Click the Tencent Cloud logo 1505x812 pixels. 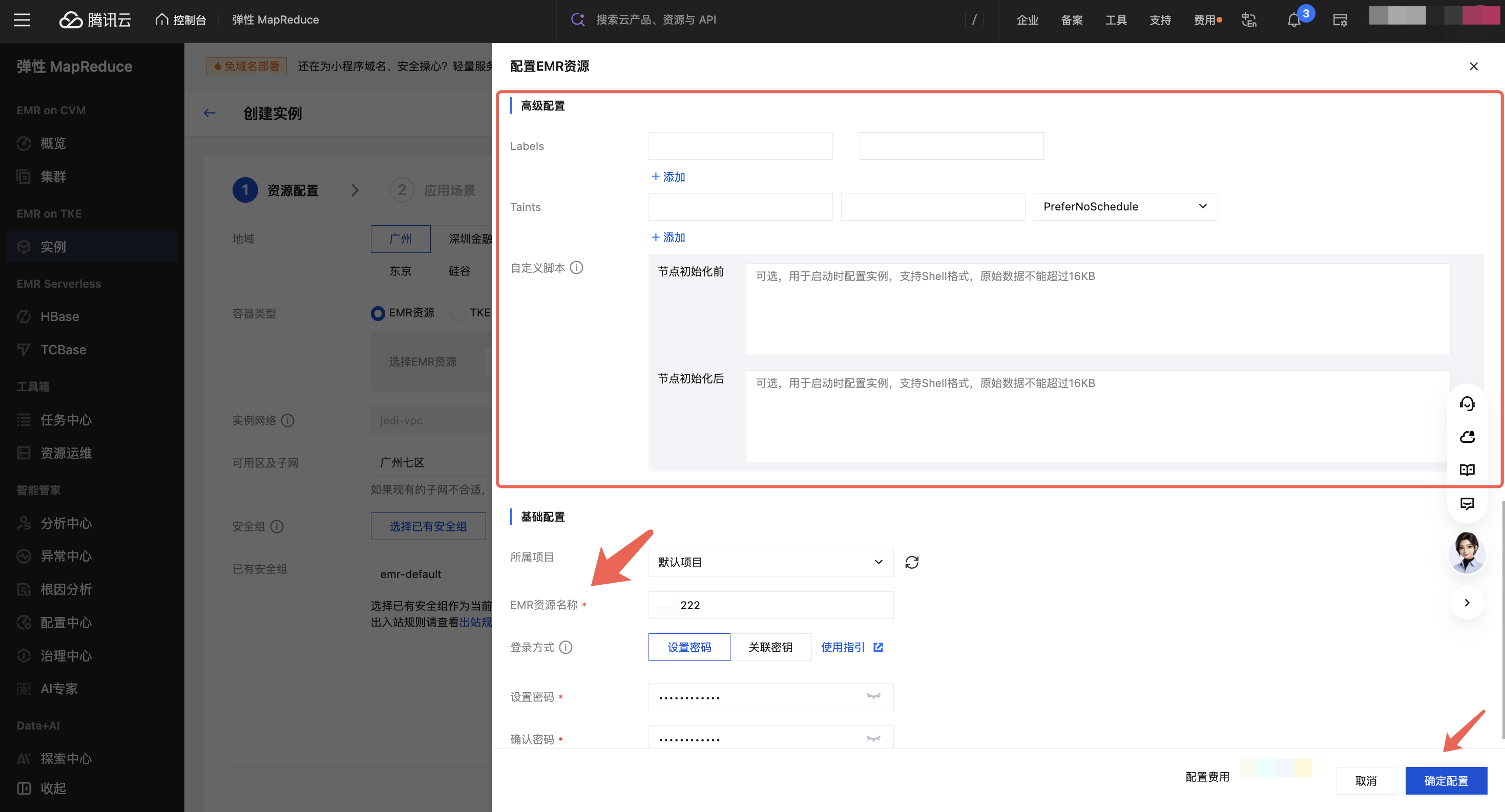(95, 20)
